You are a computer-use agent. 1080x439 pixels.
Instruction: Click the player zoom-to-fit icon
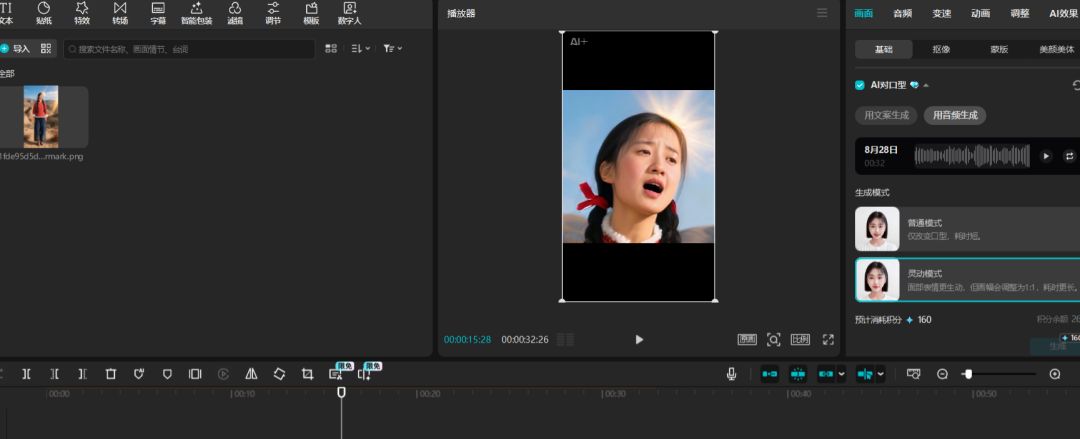(773, 339)
